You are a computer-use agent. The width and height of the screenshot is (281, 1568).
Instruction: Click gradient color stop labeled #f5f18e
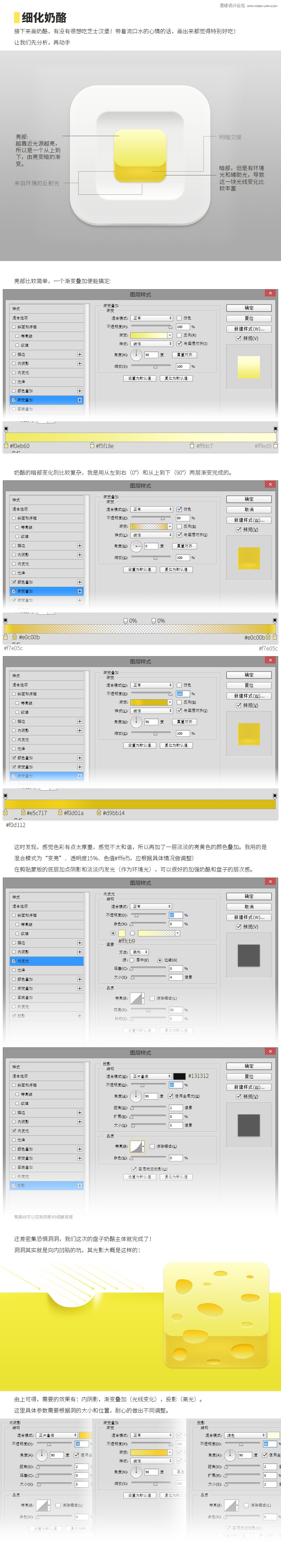[x=92, y=446]
